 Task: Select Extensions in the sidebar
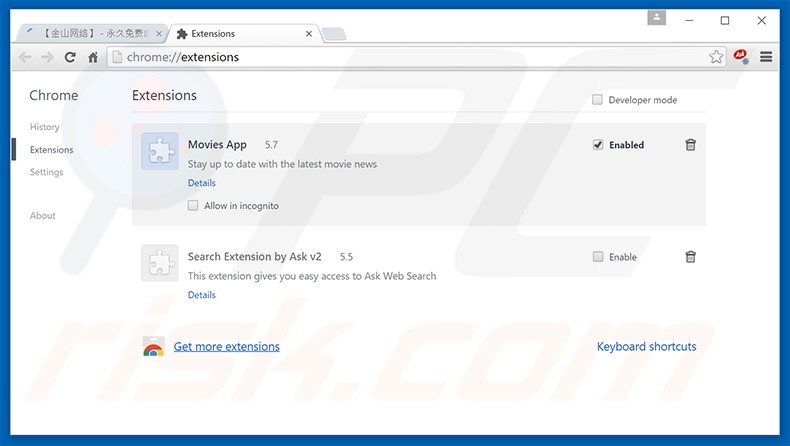tap(51, 150)
